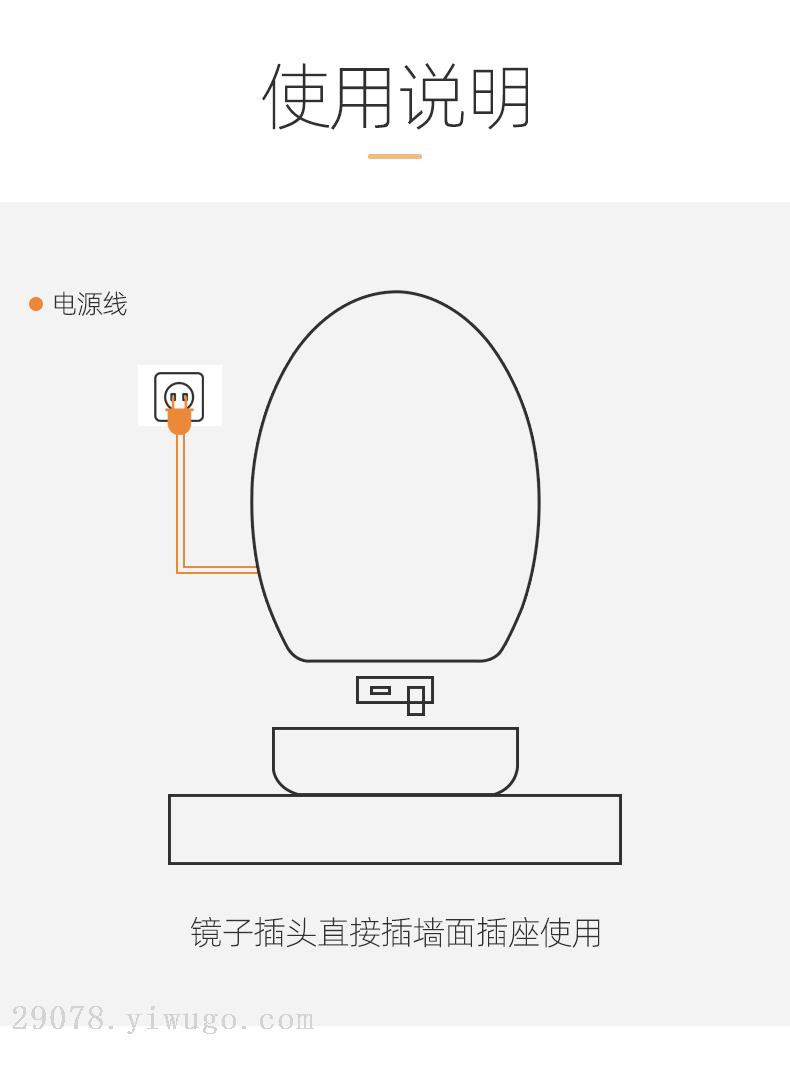The image size is (790, 1069).
Task: Click the wash basin outline
Action: point(395,761)
